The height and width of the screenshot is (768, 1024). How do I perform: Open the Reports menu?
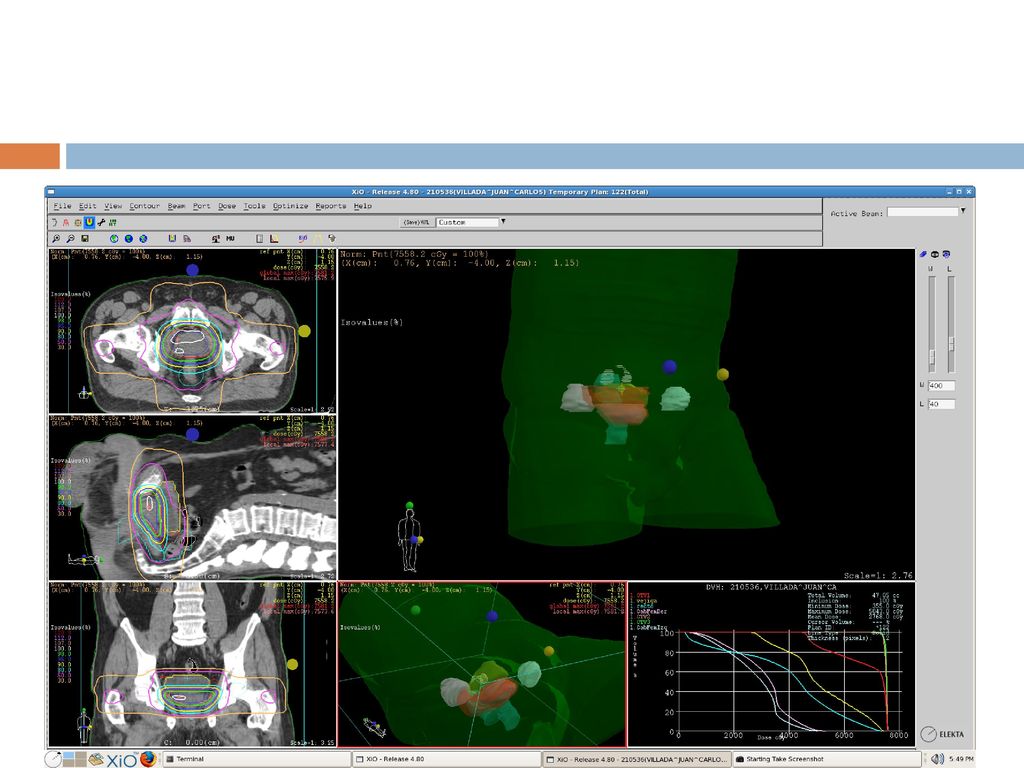coord(331,206)
